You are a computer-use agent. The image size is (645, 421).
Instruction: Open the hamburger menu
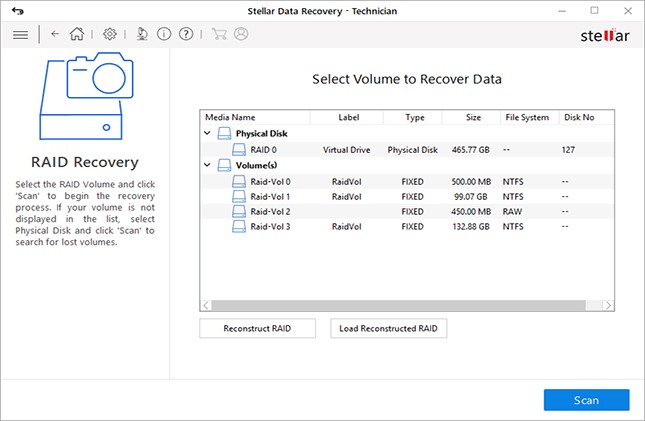(20, 35)
